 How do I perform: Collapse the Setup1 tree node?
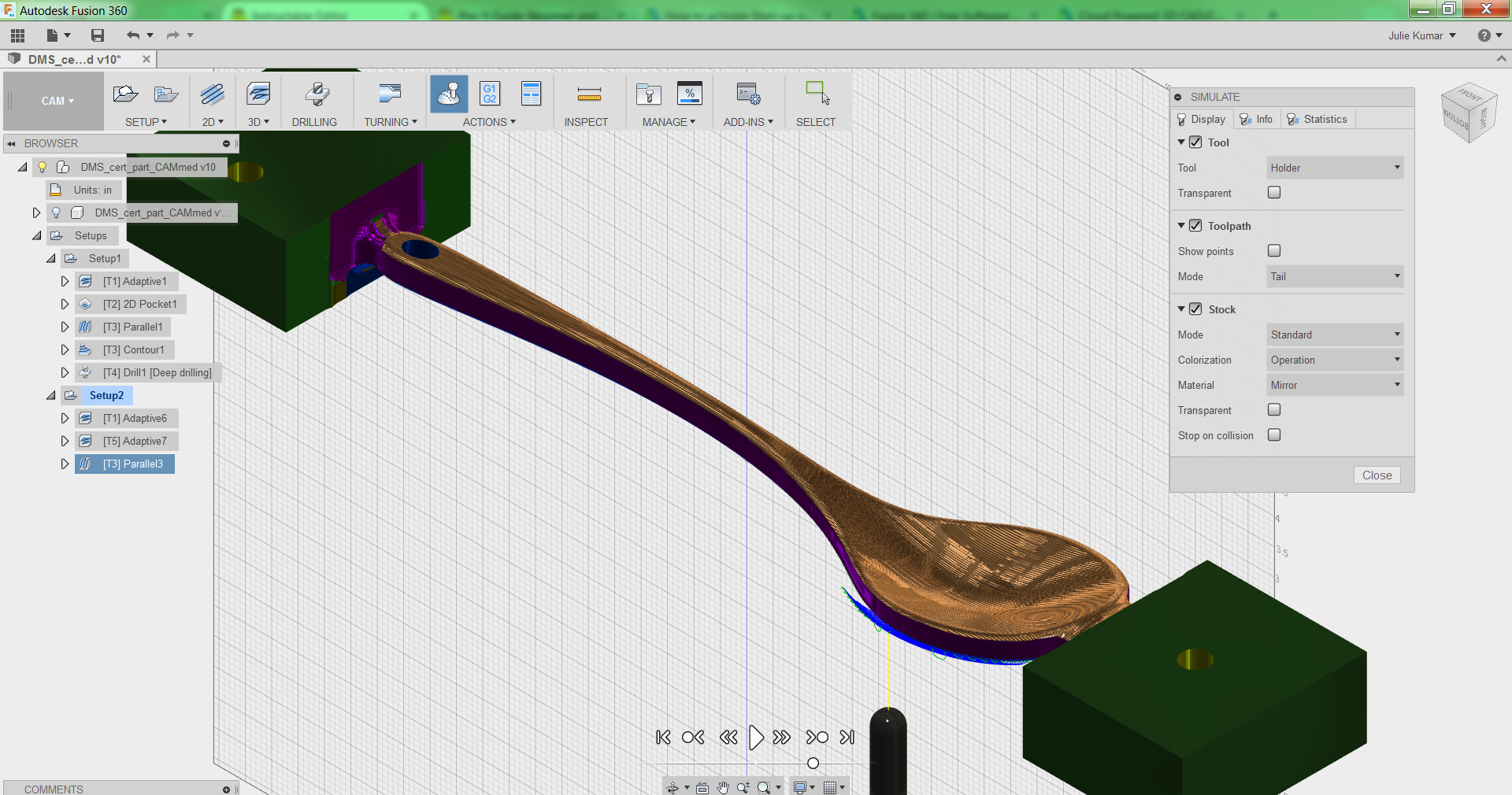51,258
